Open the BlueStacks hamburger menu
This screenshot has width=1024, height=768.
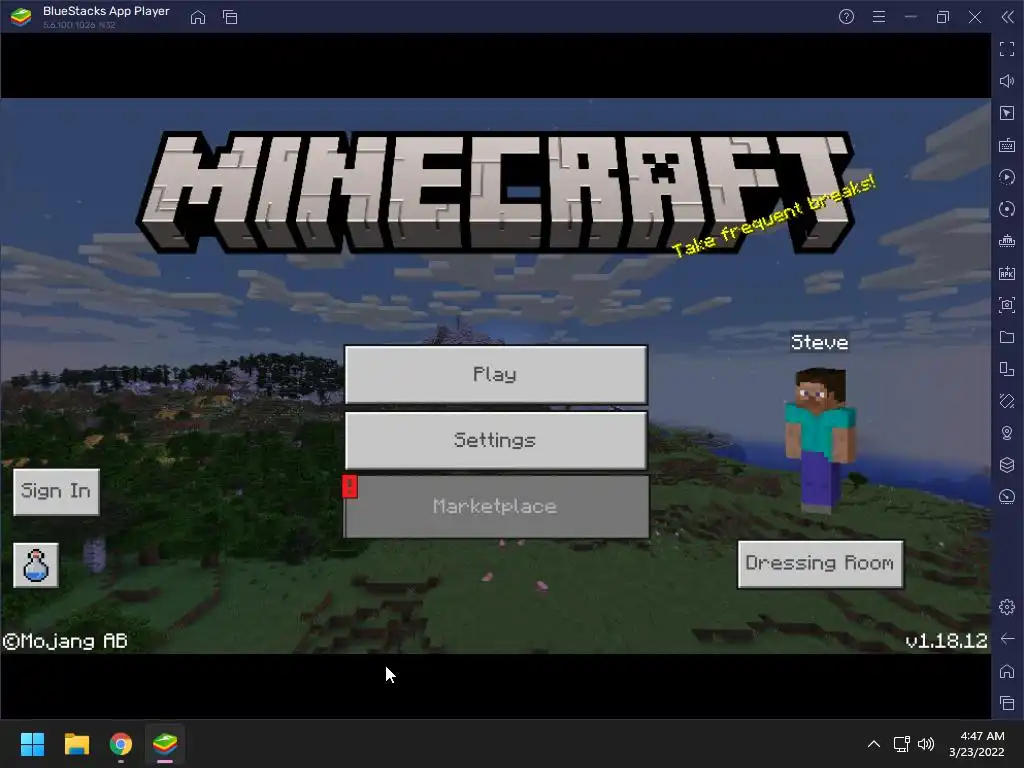click(x=879, y=17)
